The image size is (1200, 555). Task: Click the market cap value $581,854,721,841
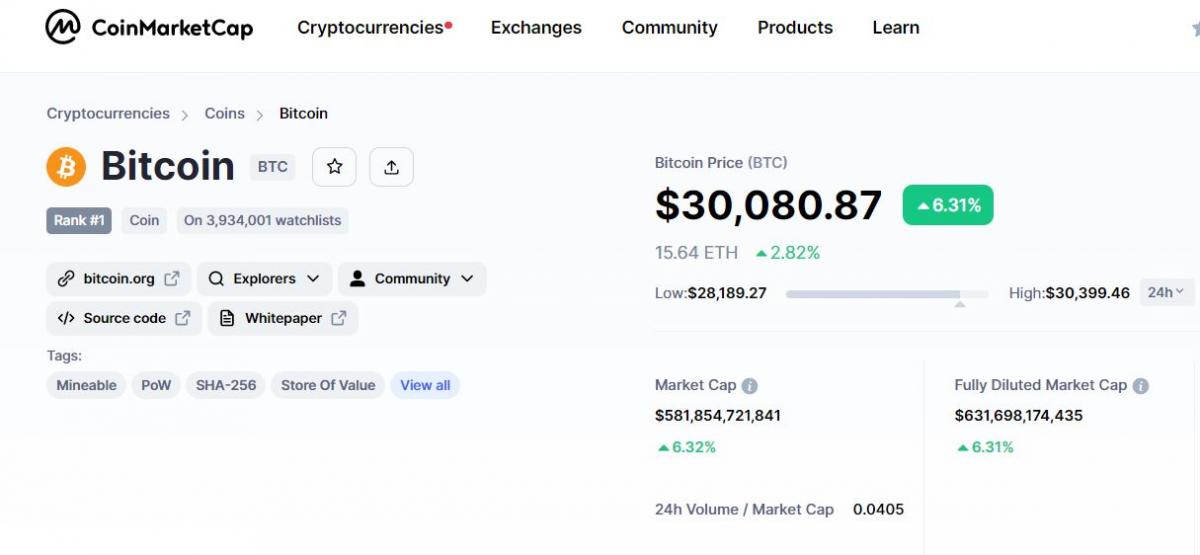tap(718, 415)
